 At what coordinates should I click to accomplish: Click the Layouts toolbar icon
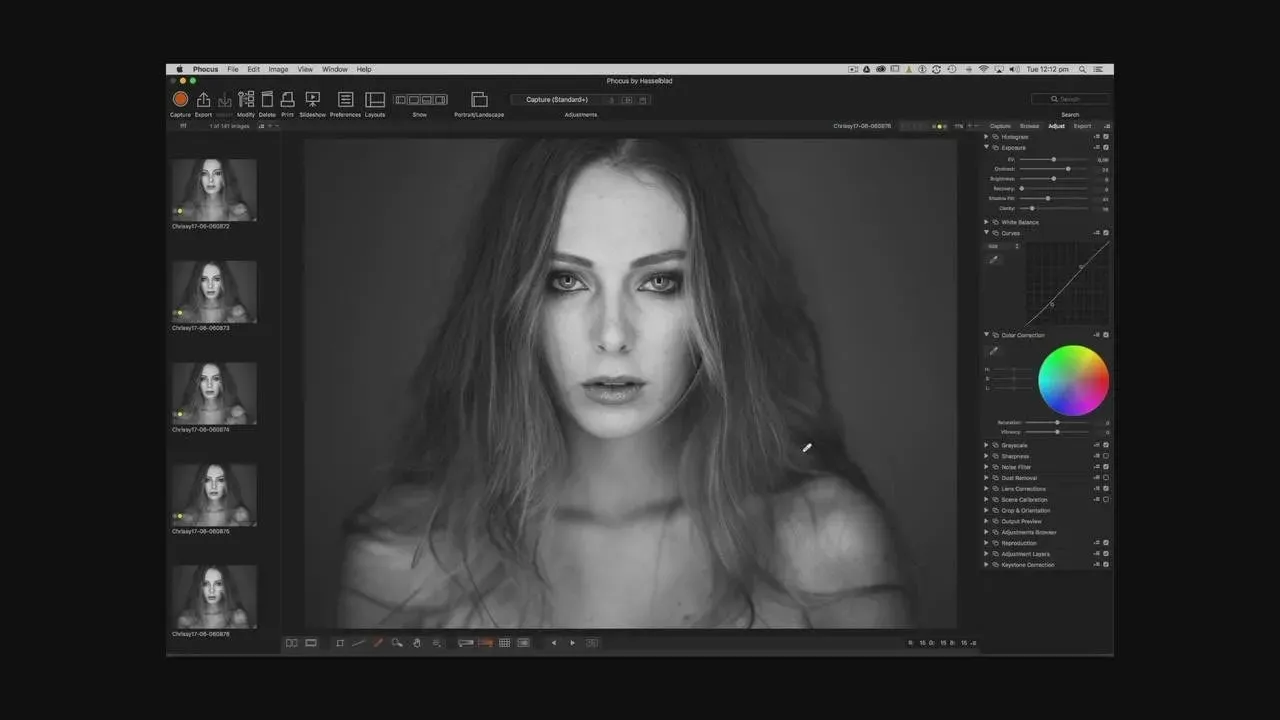tap(375, 99)
